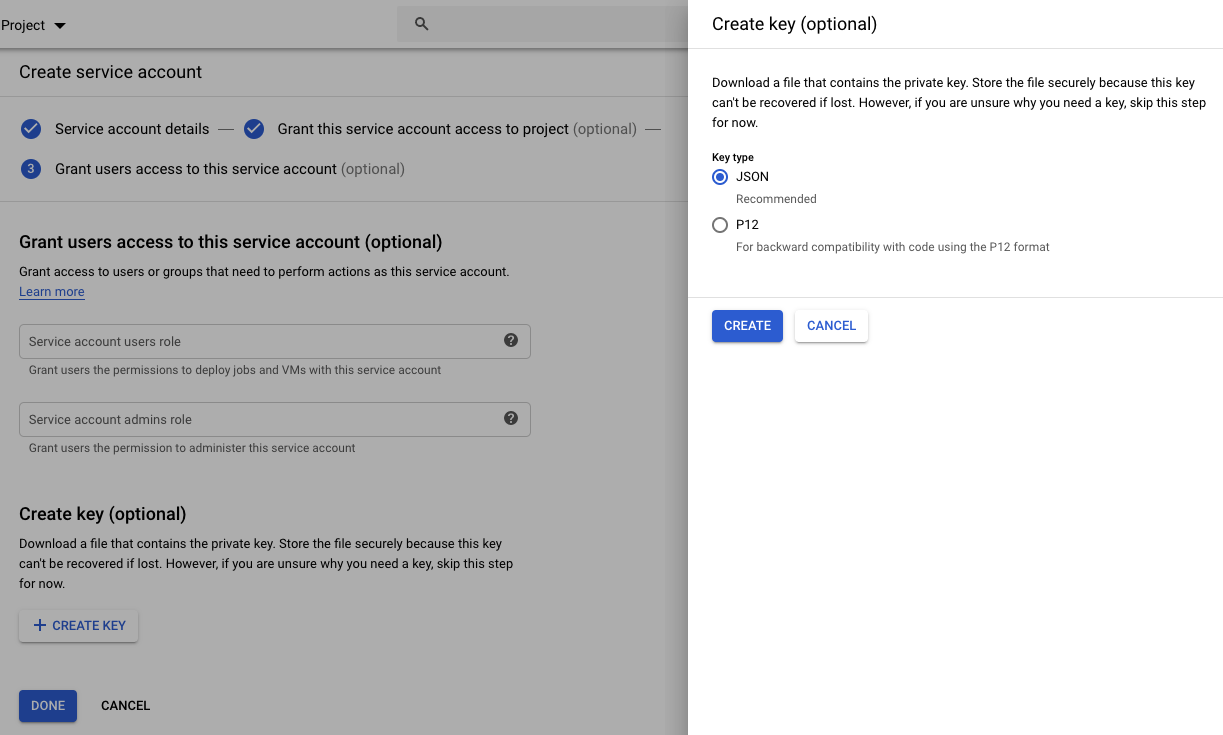The width and height of the screenshot is (1223, 735).
Task: Cancel service account creation at bottom
Action: [x=125, y=706]
